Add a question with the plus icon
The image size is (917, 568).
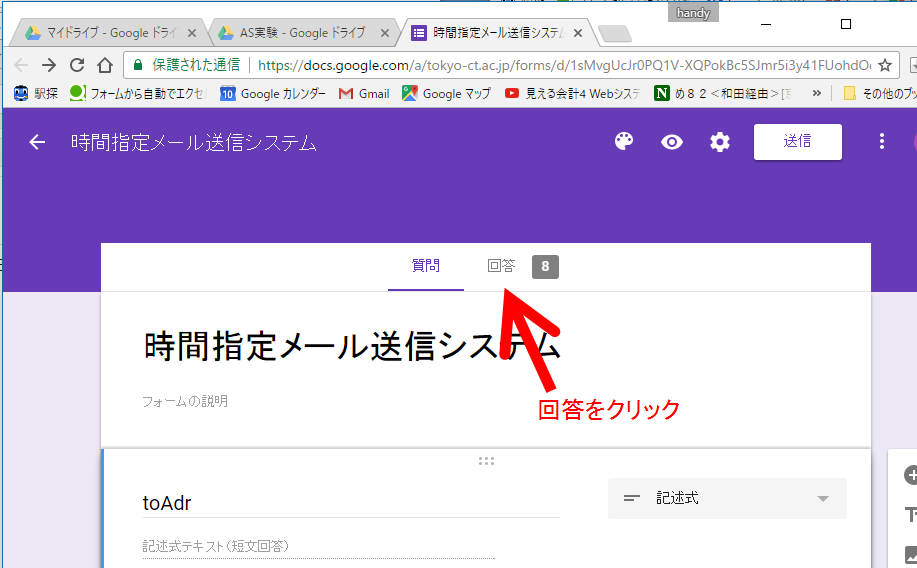pyautogui.click(x=911, y=475)
